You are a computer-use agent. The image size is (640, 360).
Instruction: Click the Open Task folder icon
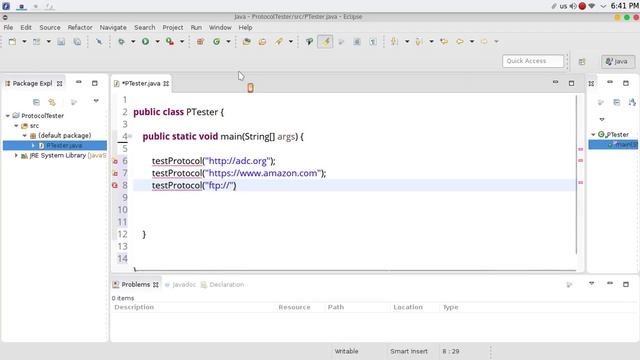(x=262, y=41)
